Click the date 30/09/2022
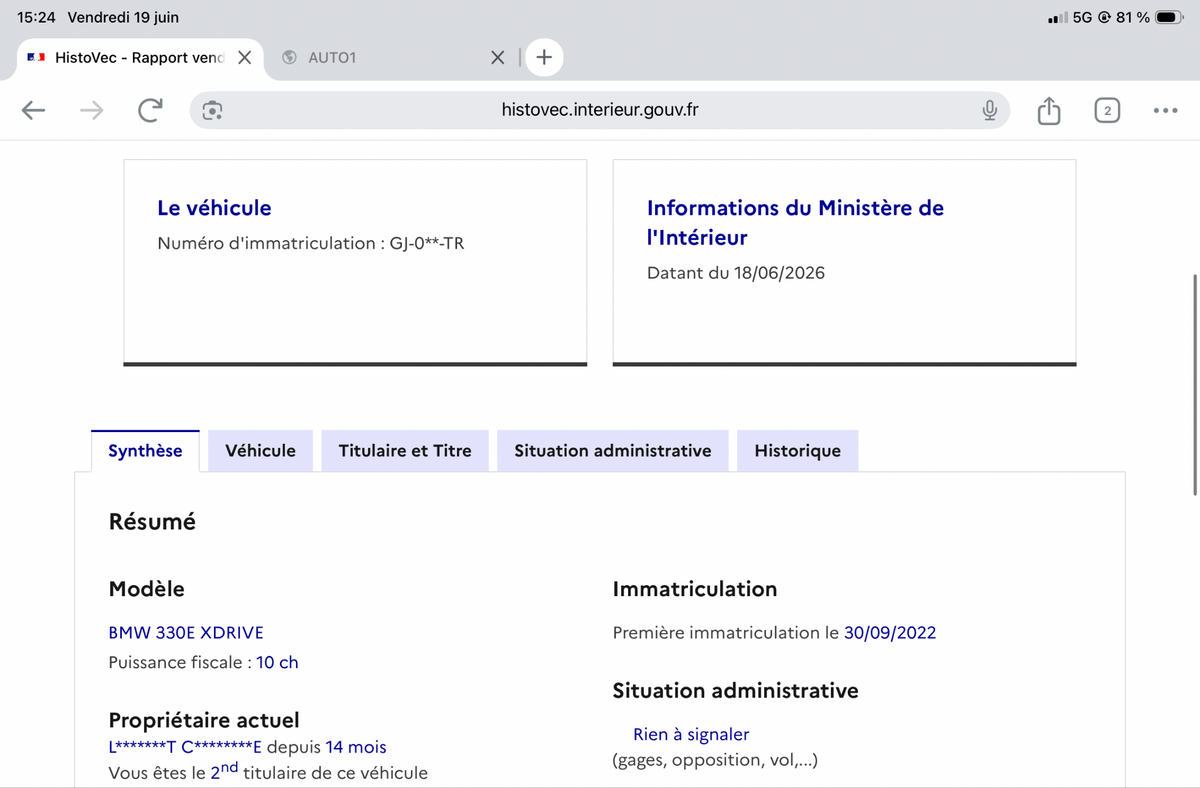This screenshot has height=788, width=1200. pos(890,633)
